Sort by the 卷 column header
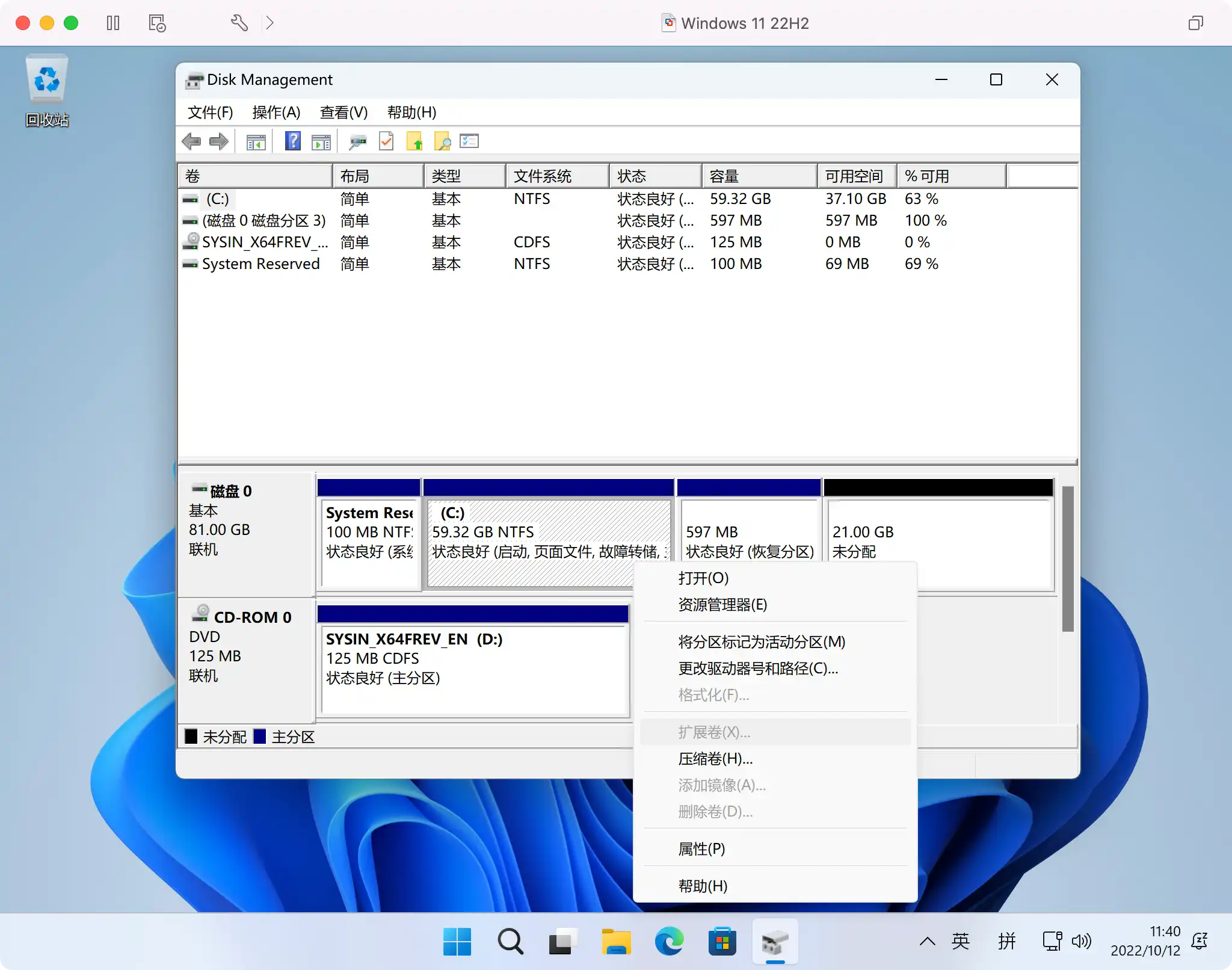 pyautogui.click(x=256, y=176)
